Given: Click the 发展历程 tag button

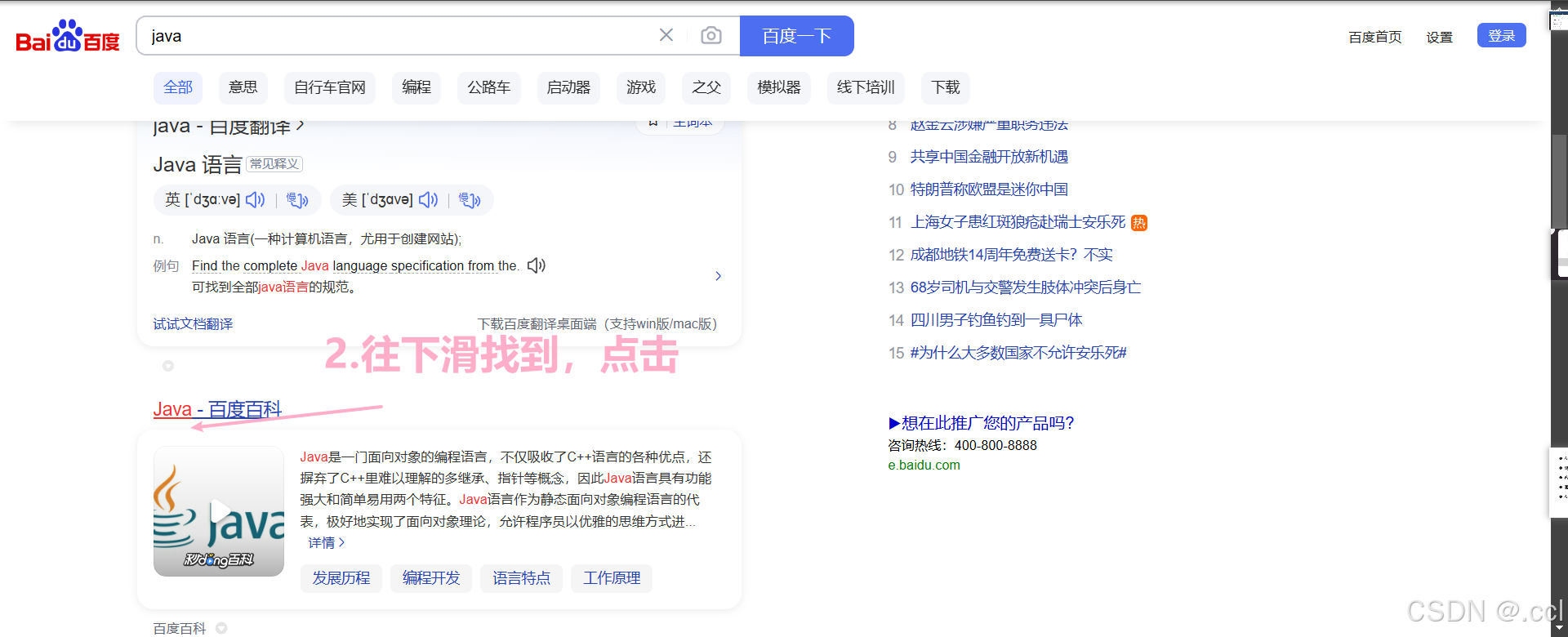Looking at the screenshot, I should [341, 578].
